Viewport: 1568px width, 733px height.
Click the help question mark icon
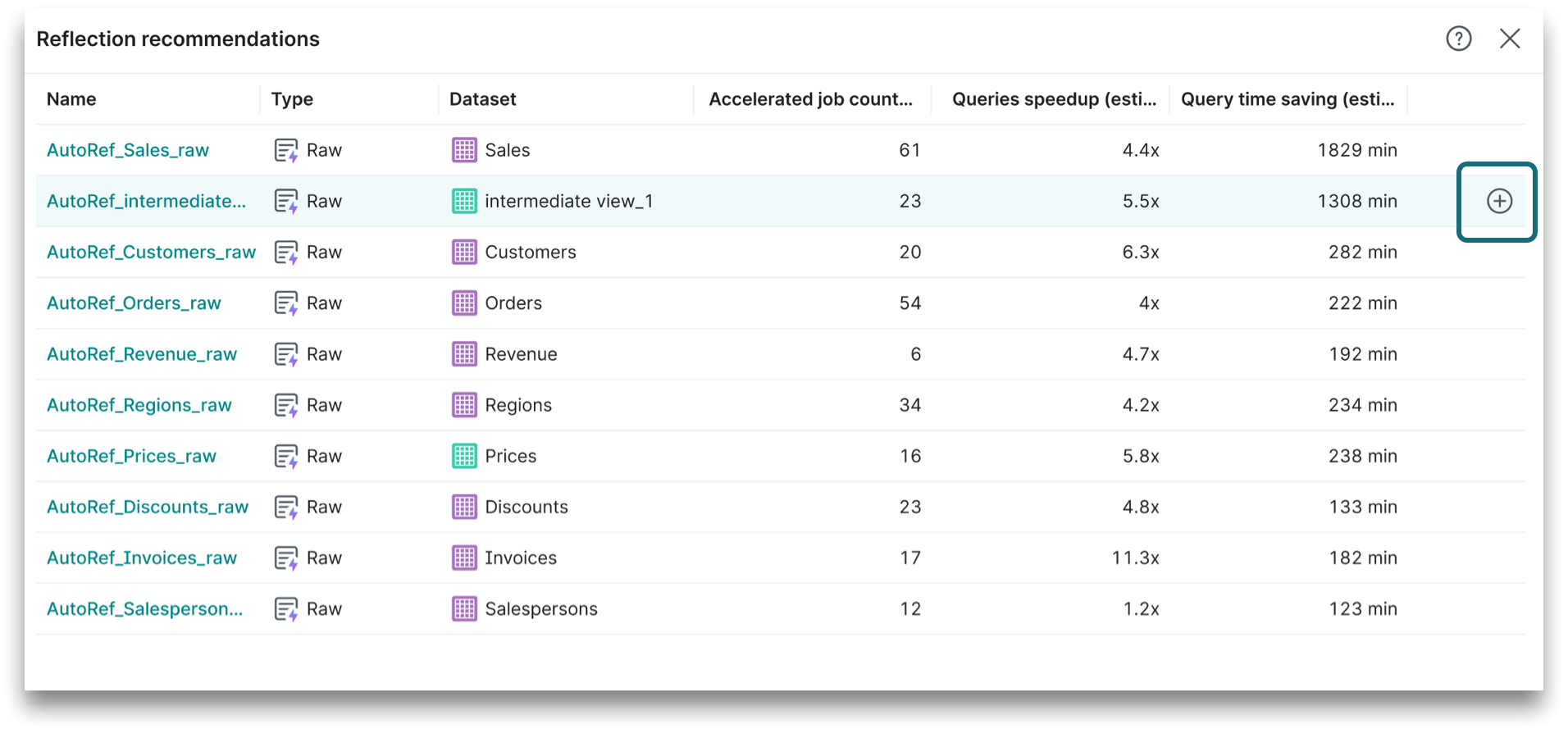(x=1458, y=39)
